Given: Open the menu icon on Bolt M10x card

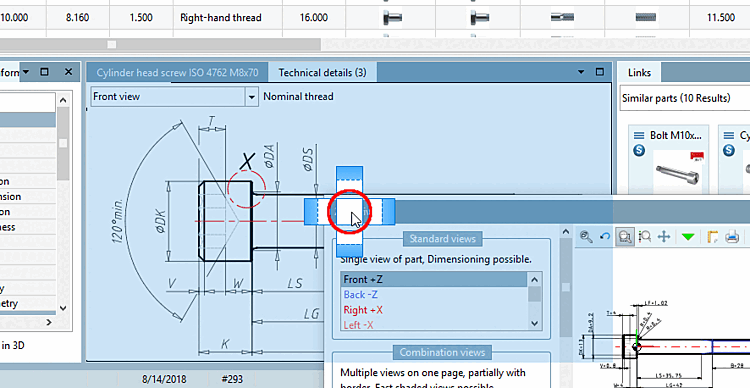Looking at the screenshot, I should point(639,136).
